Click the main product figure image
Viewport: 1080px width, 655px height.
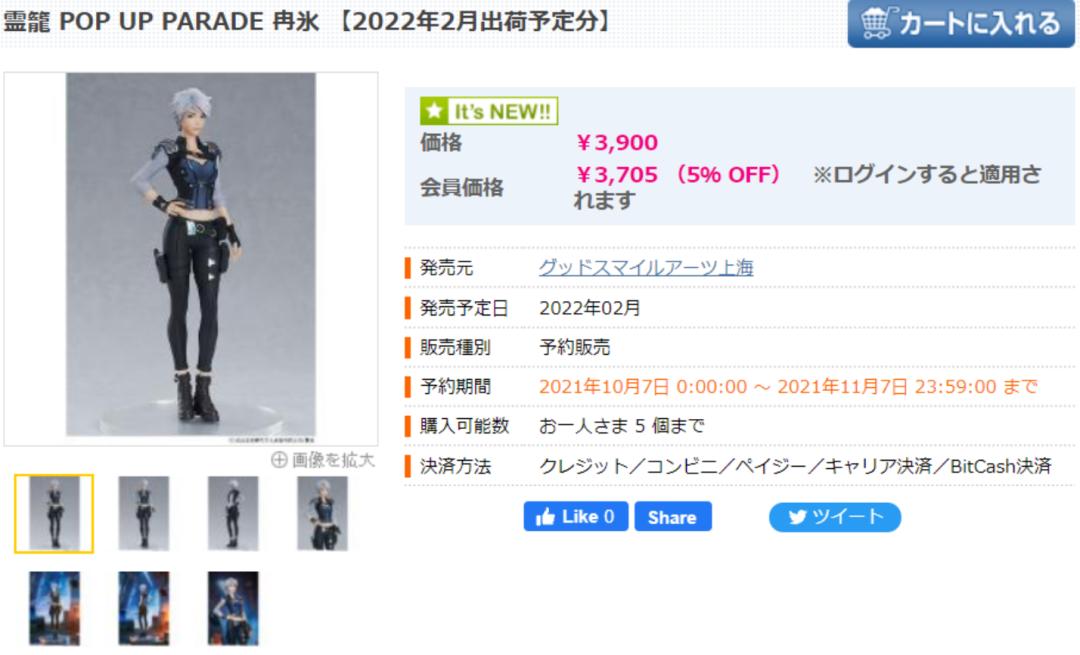(191, 255)
